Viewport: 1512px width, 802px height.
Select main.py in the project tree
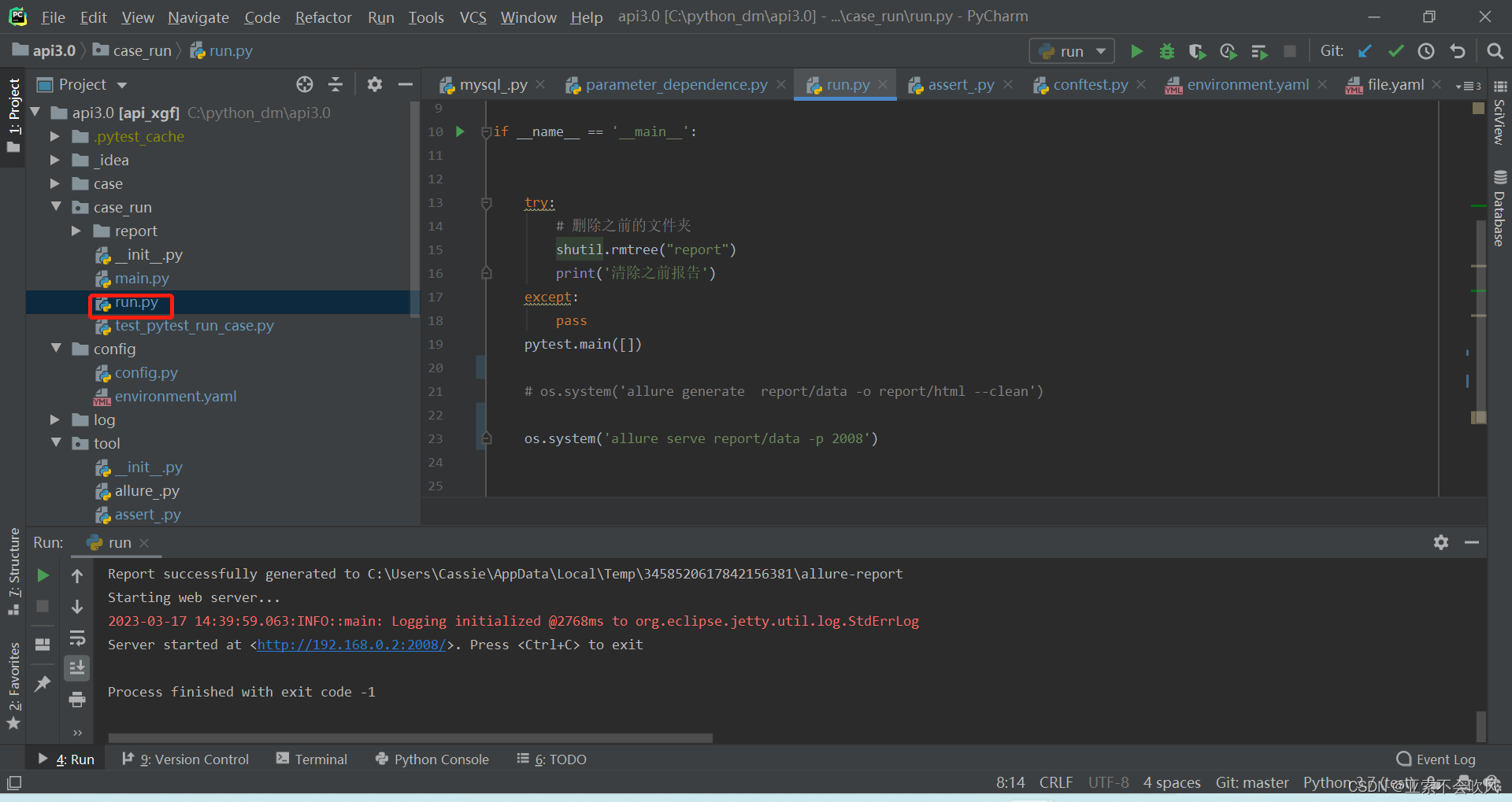coord(142,278)
